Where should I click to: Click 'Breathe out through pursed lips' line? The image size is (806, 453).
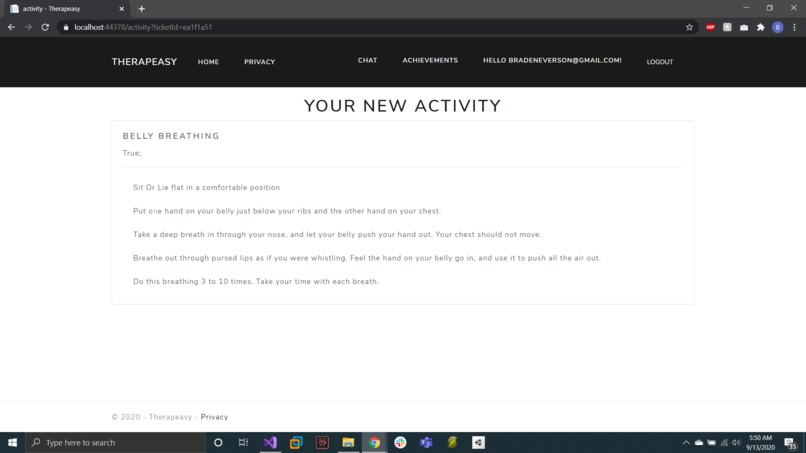pyautogui.click(x=367, y=258)
